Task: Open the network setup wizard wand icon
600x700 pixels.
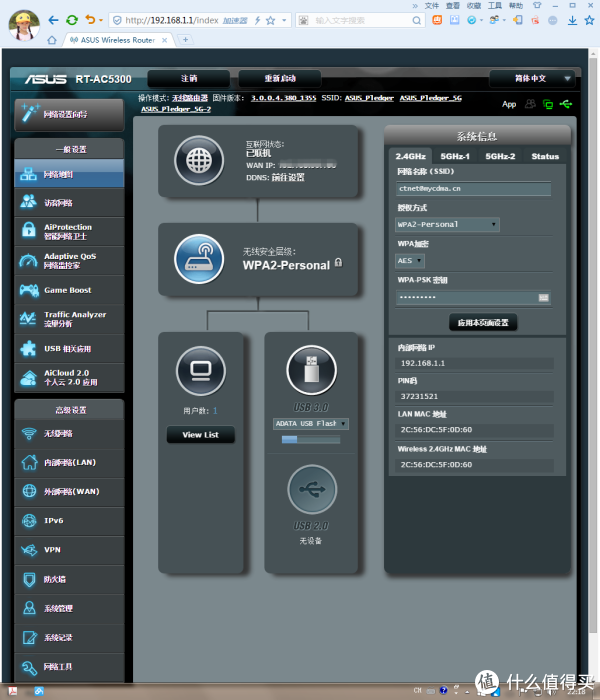Action: [x=30, y=113]
